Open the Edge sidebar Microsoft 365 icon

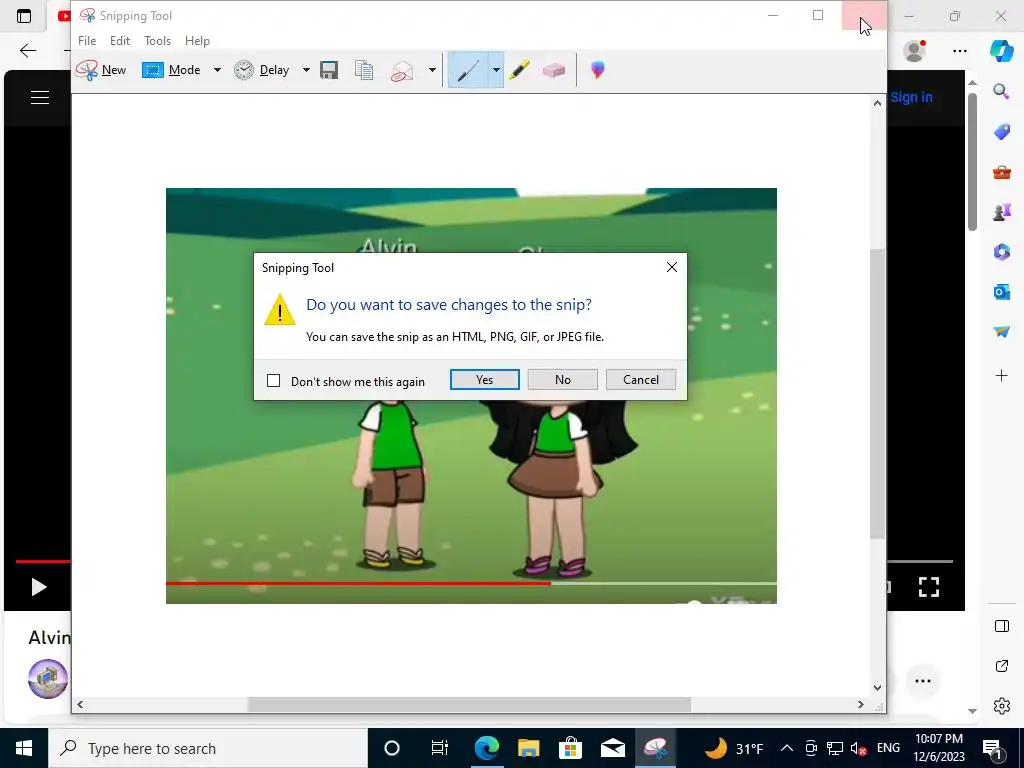click(1001, 252)
